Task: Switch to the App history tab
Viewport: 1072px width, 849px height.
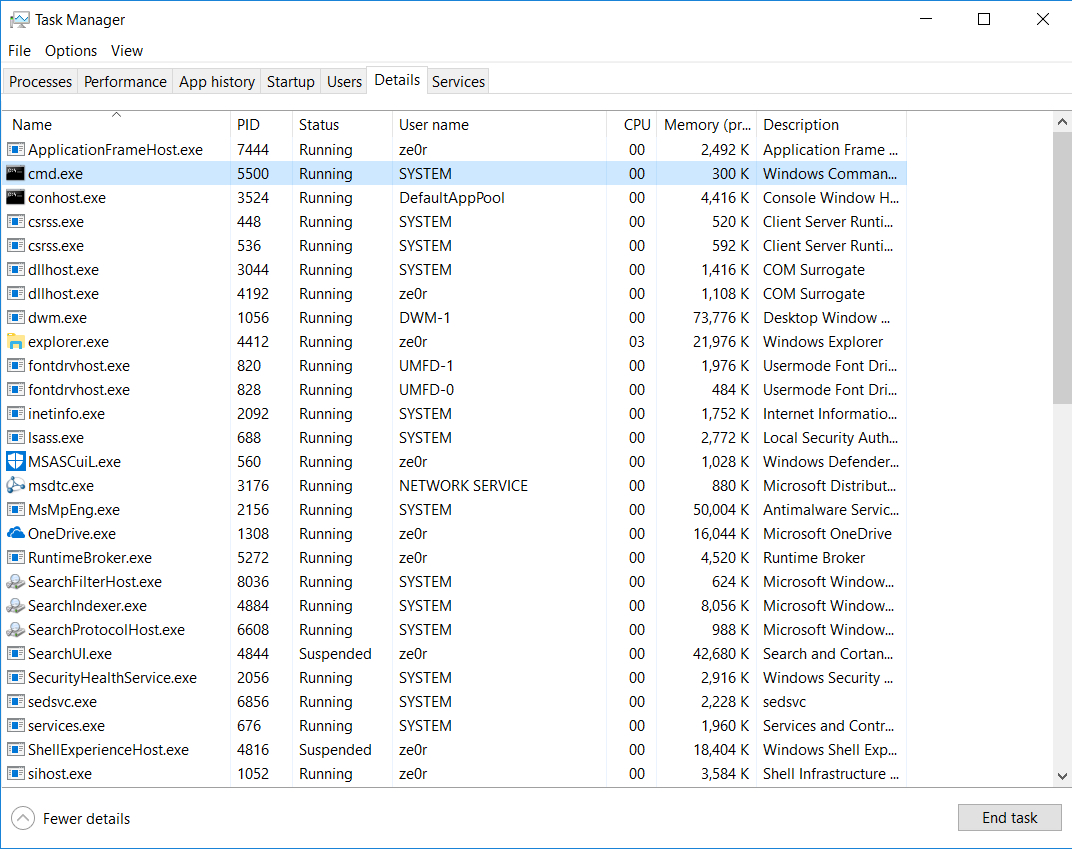Action: tap(217, 81)
